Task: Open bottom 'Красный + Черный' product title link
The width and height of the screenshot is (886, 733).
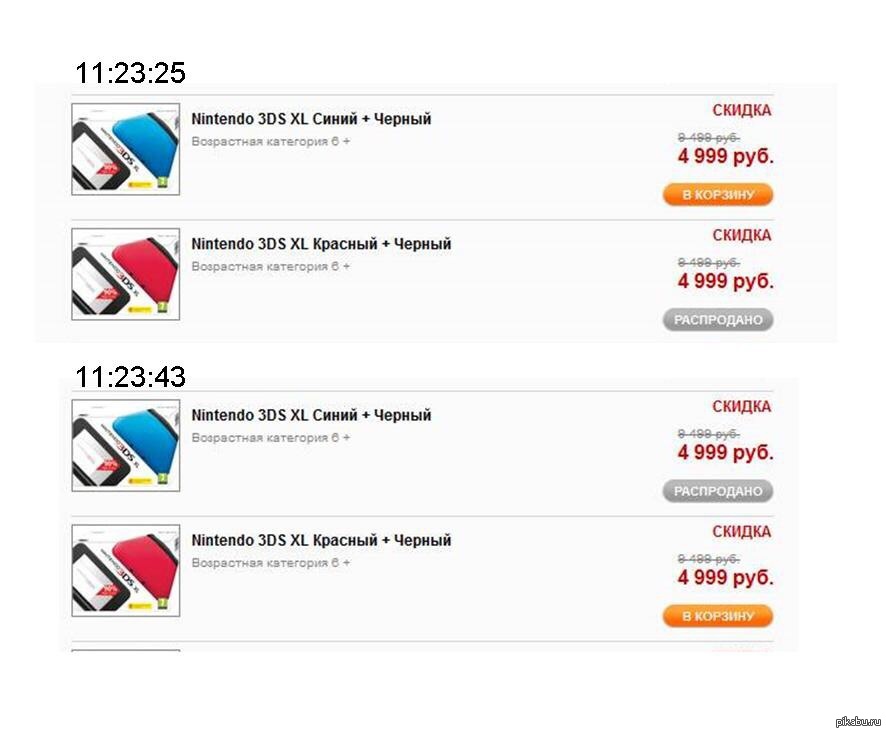Action: [322, 540]
